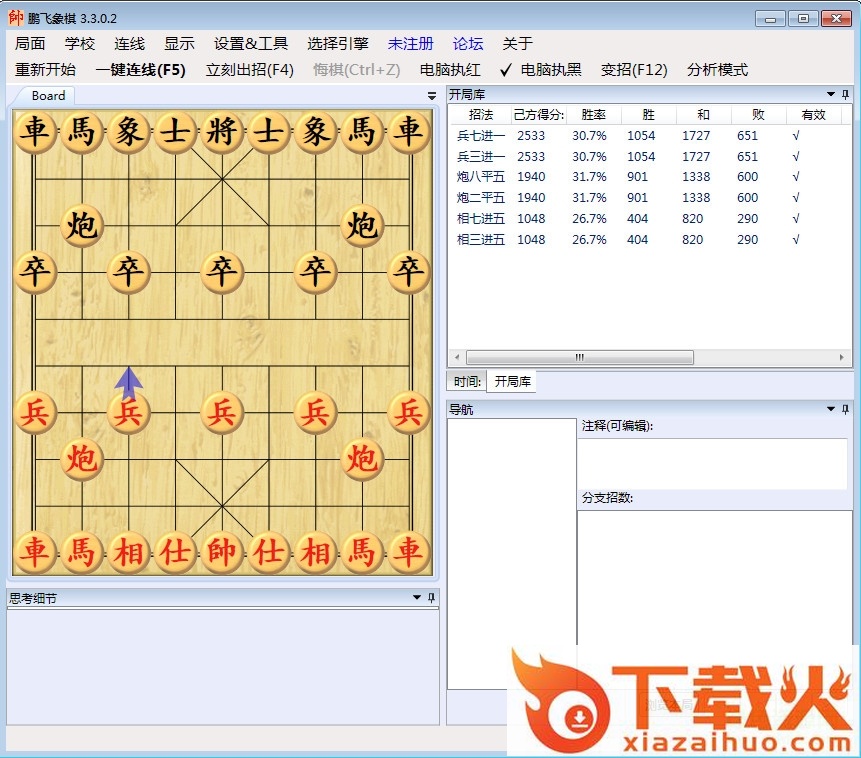Click the center black 卒 pawn
861x758 pixels.
(222, 272)
